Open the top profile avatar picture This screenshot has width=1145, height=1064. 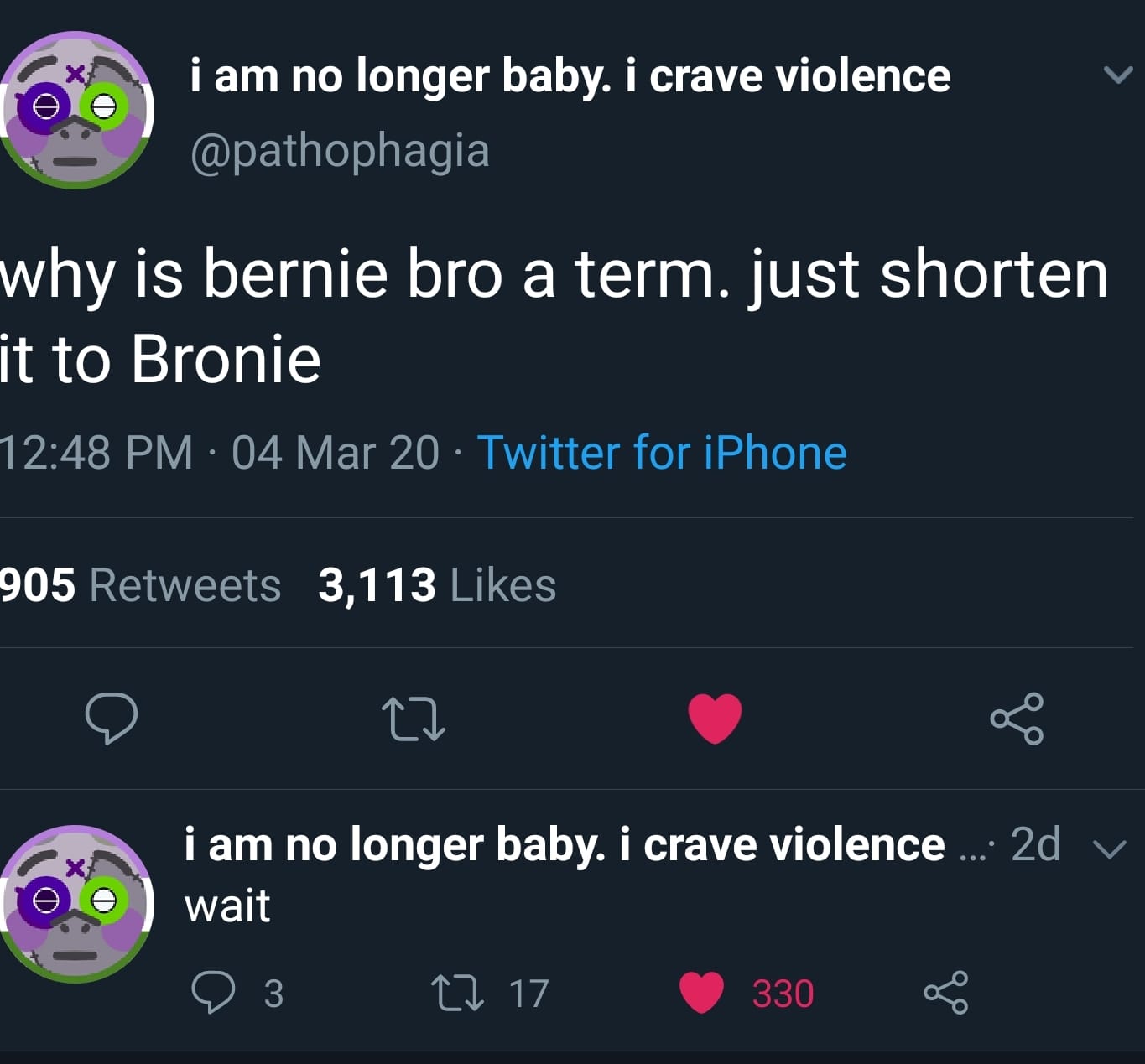(75, 110)
